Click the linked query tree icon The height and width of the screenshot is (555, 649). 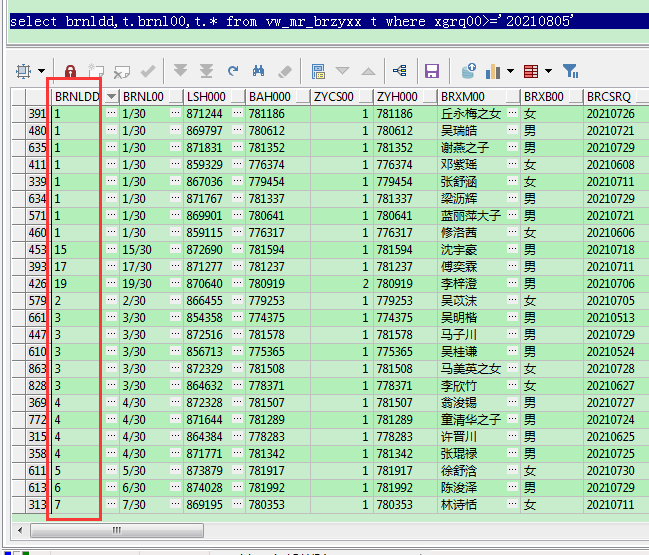[x=399, y=71]
